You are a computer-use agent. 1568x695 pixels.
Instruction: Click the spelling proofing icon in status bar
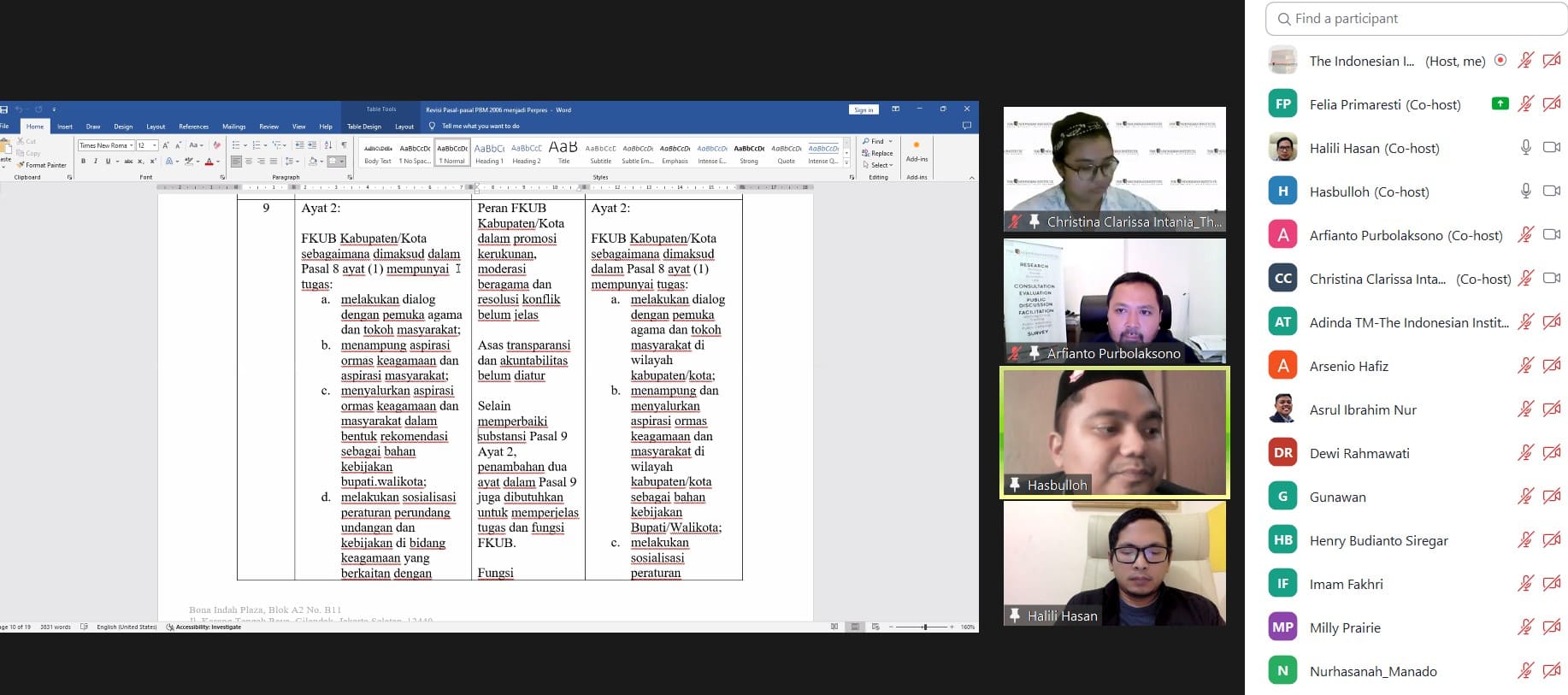(84, 627)
